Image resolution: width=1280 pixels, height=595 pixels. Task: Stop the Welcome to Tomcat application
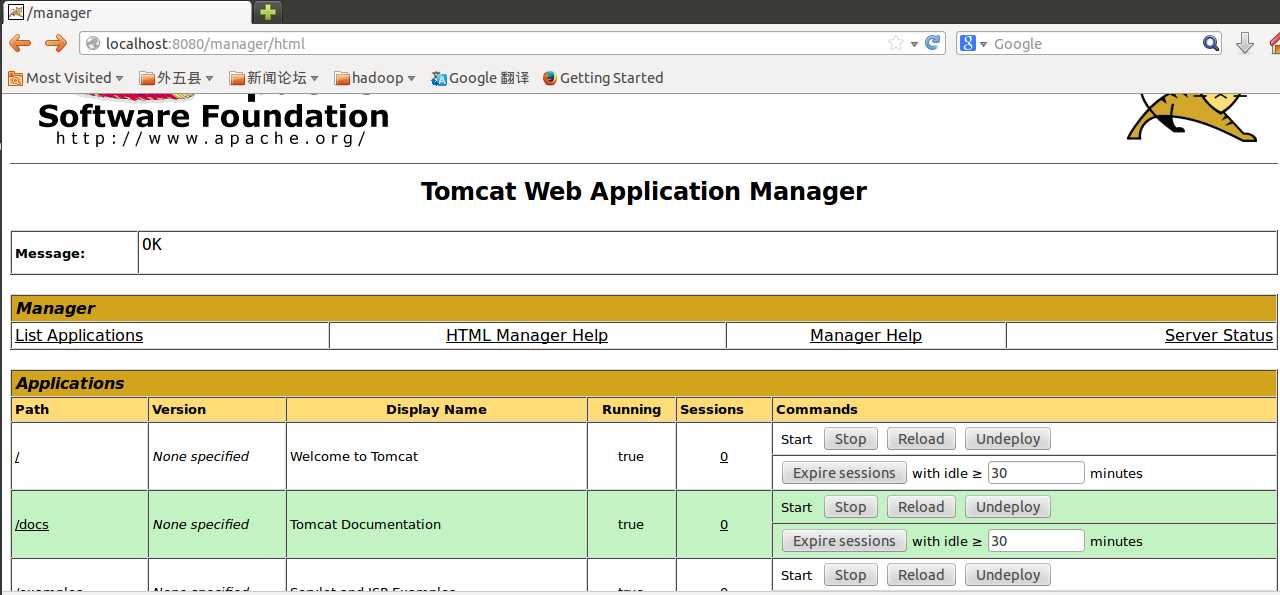[x=850, y=438]
